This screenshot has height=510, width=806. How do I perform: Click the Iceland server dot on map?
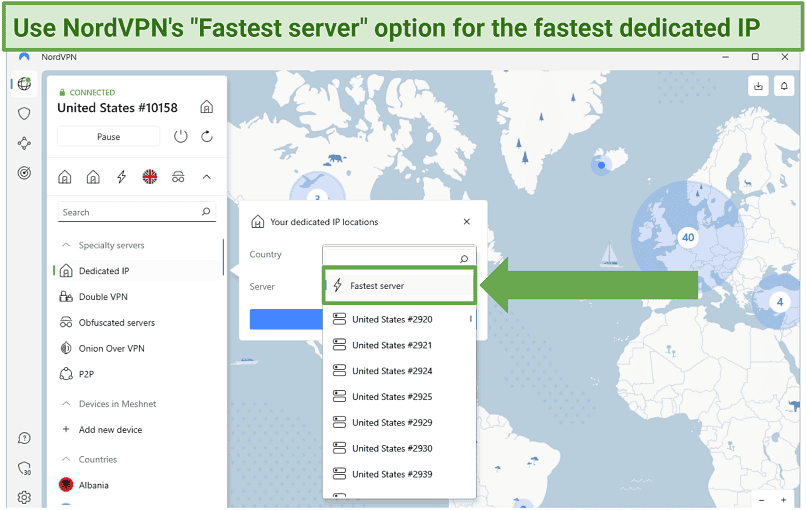click(601, 165)
